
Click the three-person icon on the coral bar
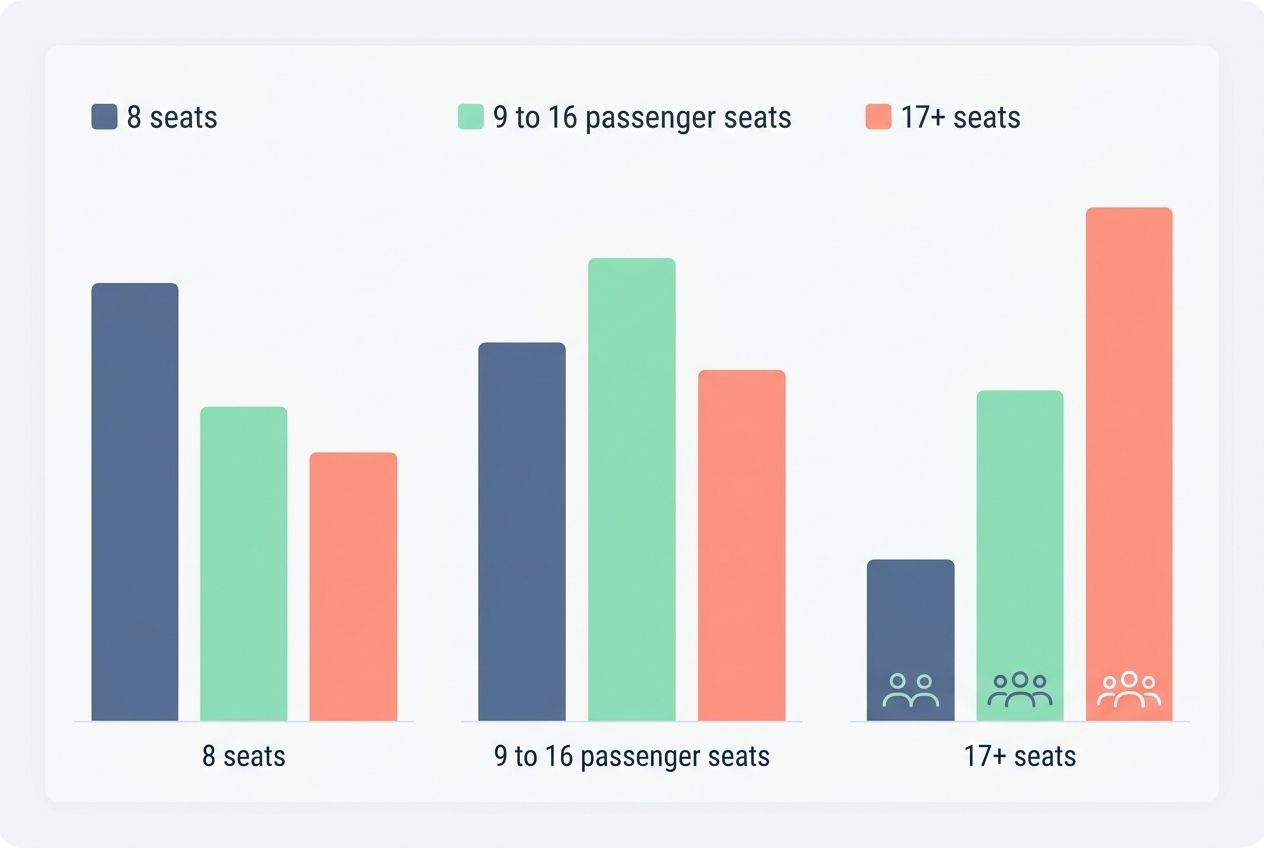(x=1128, y=689)
